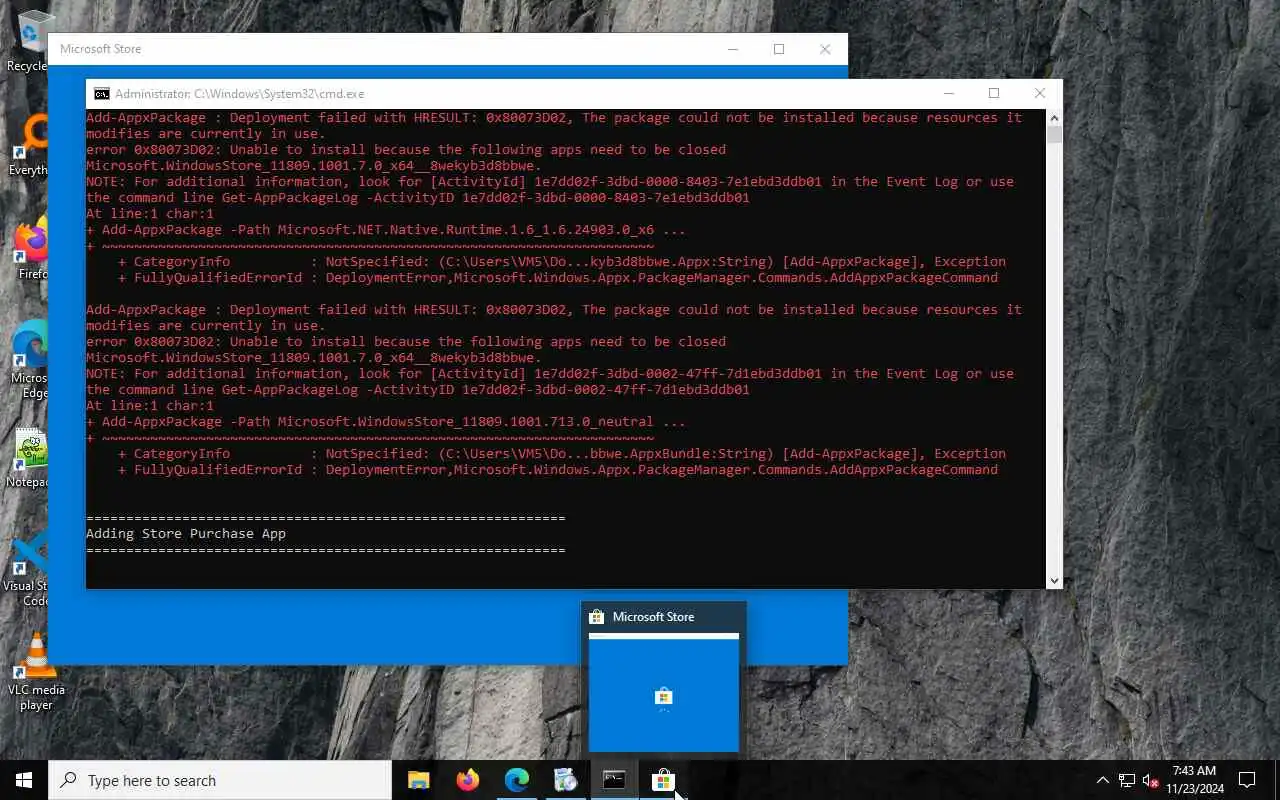Viewport: 1280px width, 800px height.
Task: Open the Visual Studio Code desktop shortcut
Action: click(x=27, y=570)
